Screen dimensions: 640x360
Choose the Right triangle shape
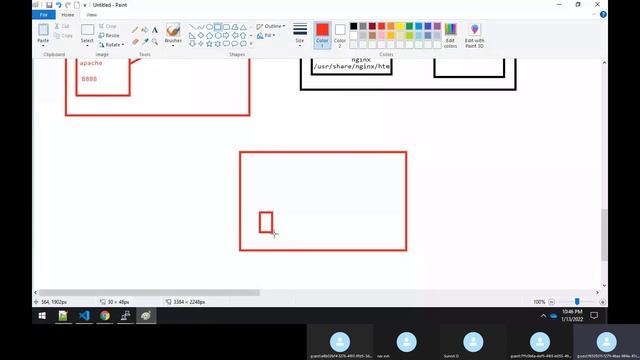(x=192, y=36)
